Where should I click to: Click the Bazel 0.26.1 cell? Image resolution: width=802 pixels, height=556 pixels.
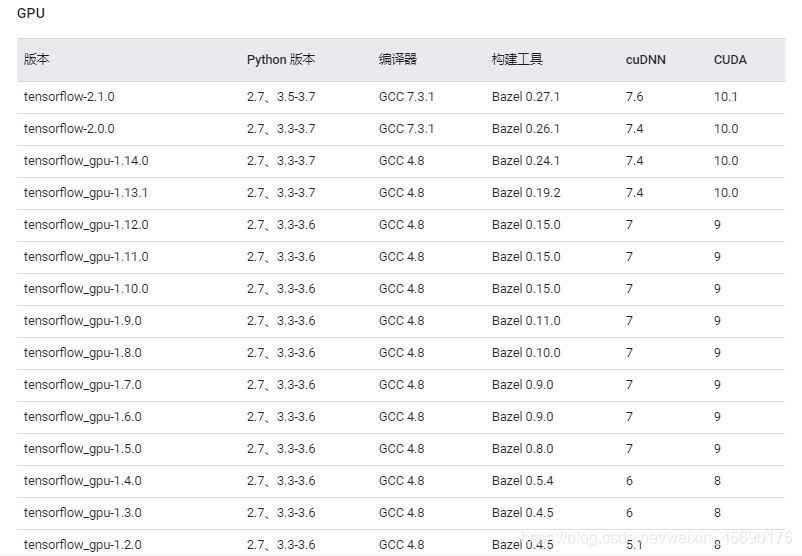pyautogui.click(x=526, y=129)
